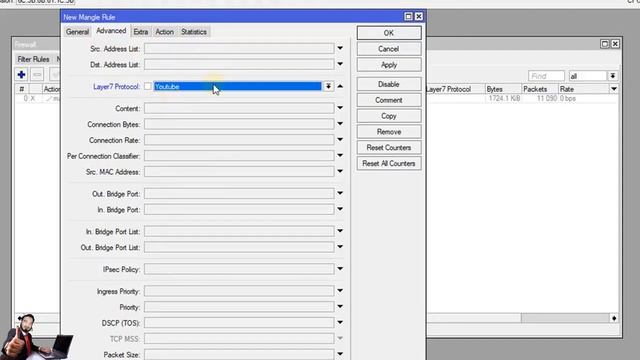Screen dimensions: 640x360
Task: Expand the DSCP (TOS) field
Action: click(x=340, y=322)
